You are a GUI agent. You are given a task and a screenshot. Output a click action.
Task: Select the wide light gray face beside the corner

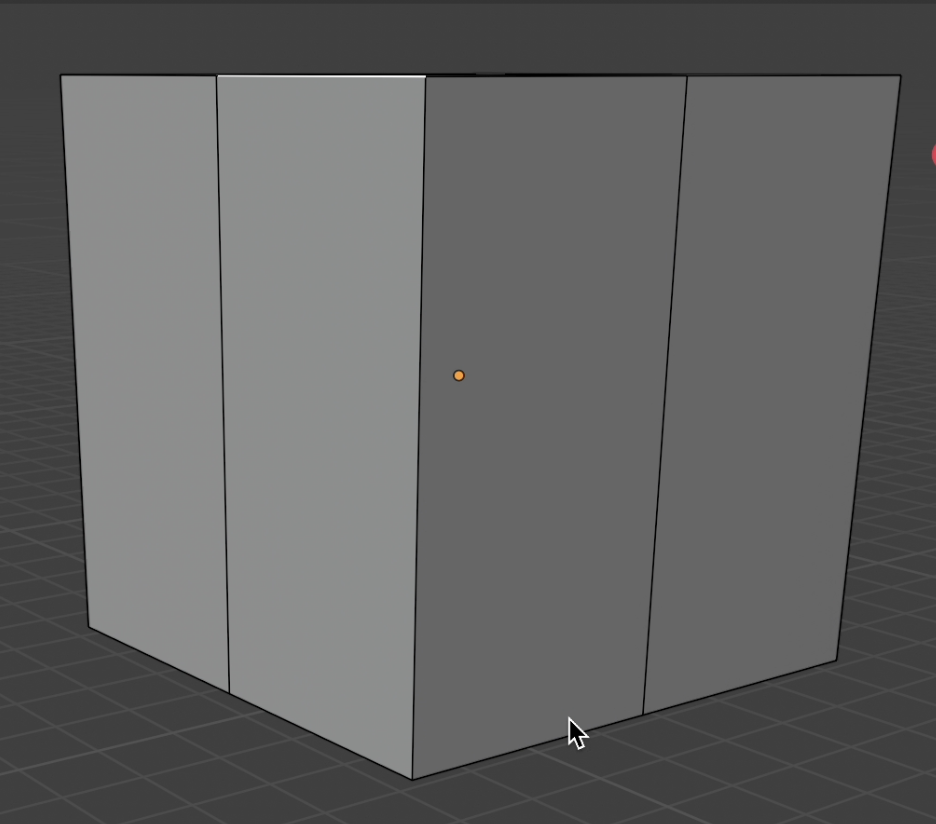coord(322,418)
